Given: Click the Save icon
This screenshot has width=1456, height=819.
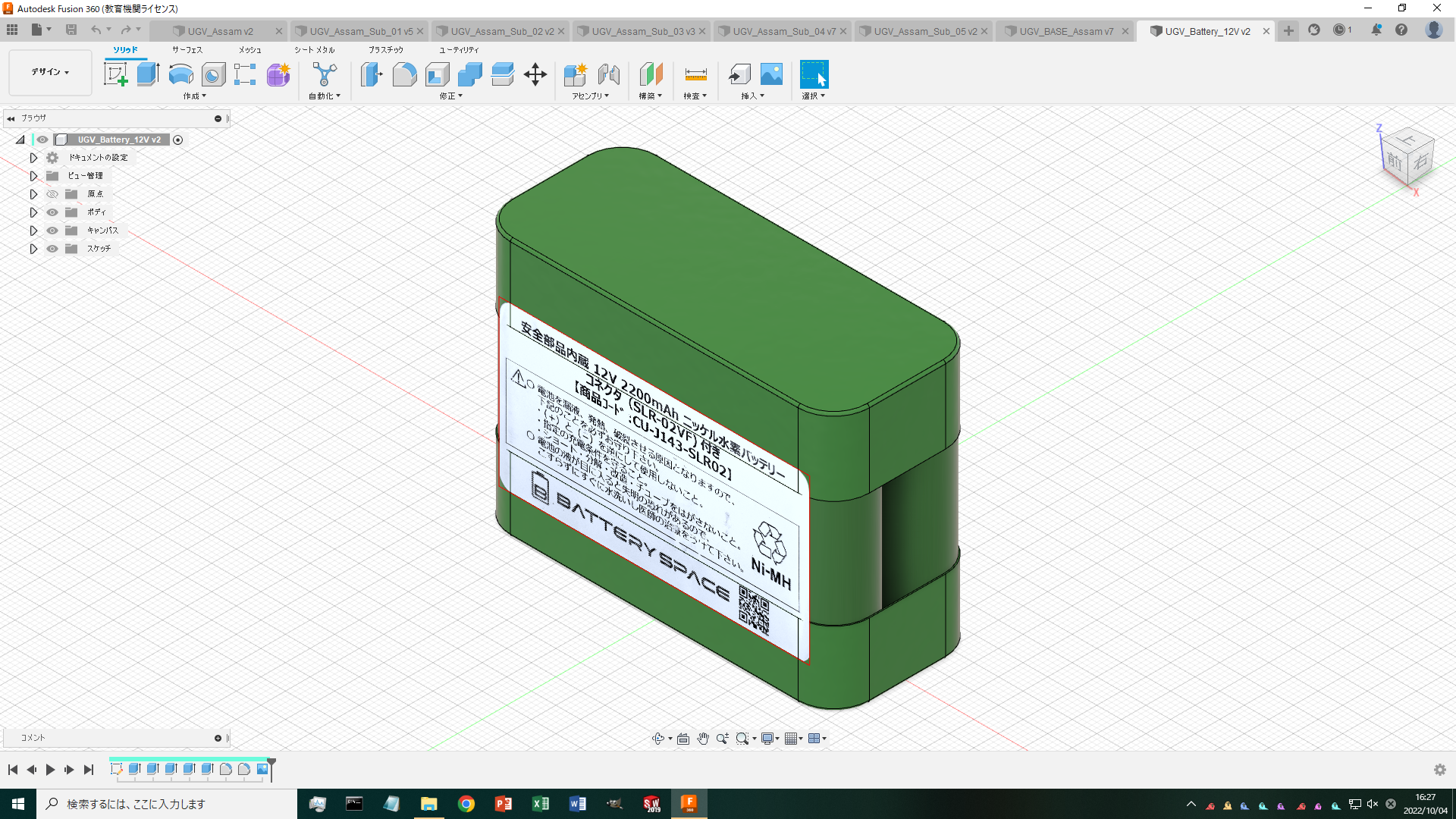Looking at the screenshot, I should (71, 30).
